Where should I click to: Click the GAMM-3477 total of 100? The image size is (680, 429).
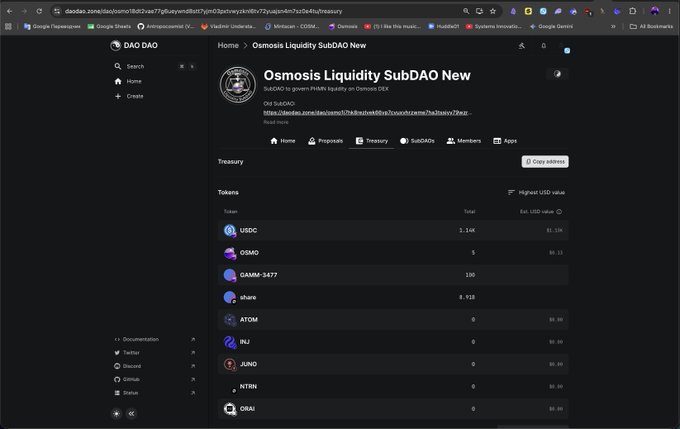click(x=470, y=275)
